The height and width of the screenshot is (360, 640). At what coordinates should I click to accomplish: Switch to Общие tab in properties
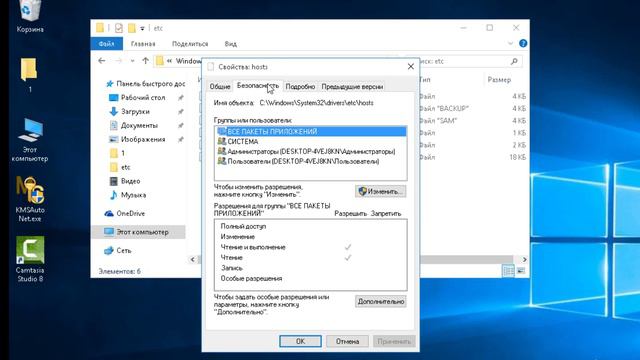(220, 87)
